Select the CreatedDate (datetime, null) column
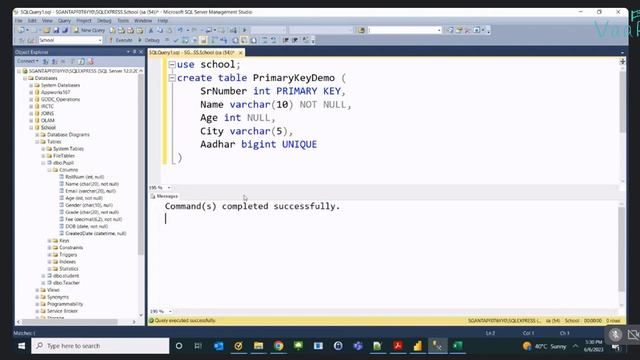 click(x=96, y=233)
